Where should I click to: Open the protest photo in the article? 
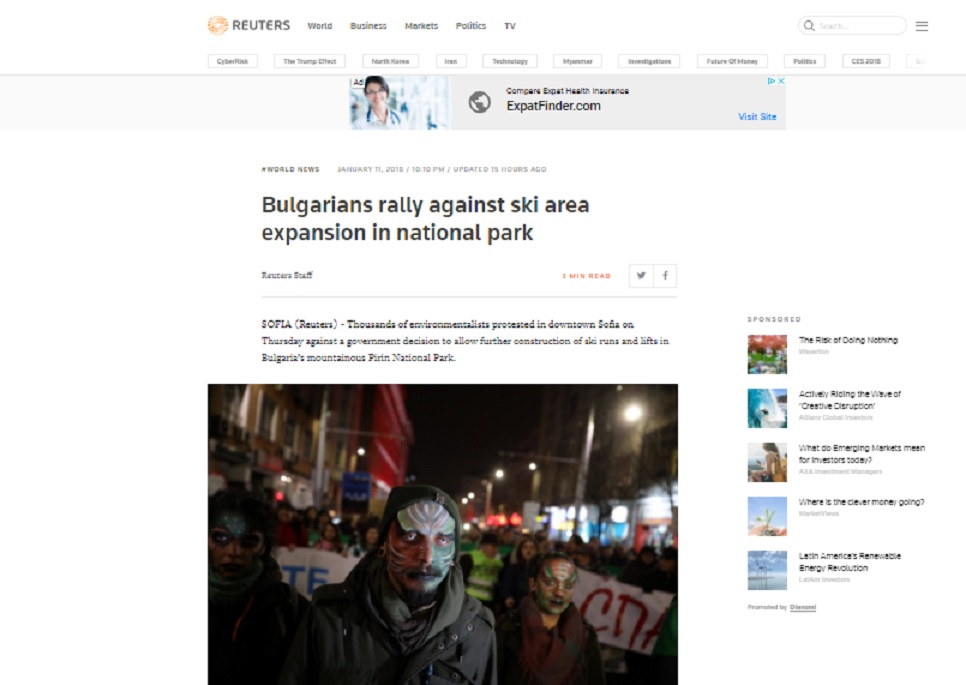coord(443,534)
